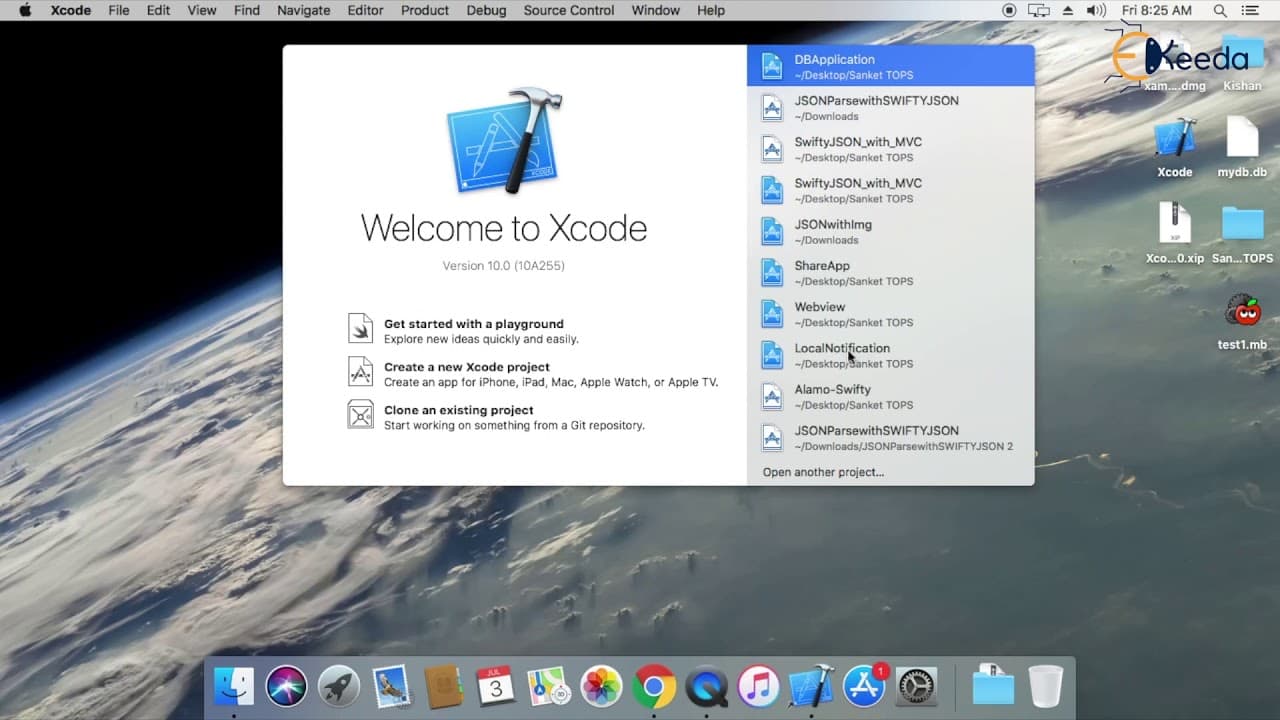This screenshot has height=720, width=1280.
Task: Open the Navigate menu
Action: [x=303, y=10]
